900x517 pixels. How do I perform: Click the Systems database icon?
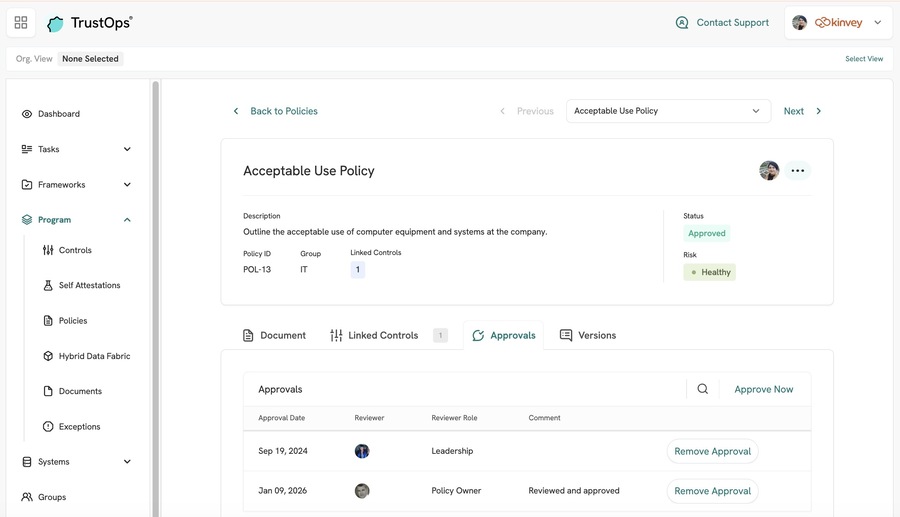[26, 462]
